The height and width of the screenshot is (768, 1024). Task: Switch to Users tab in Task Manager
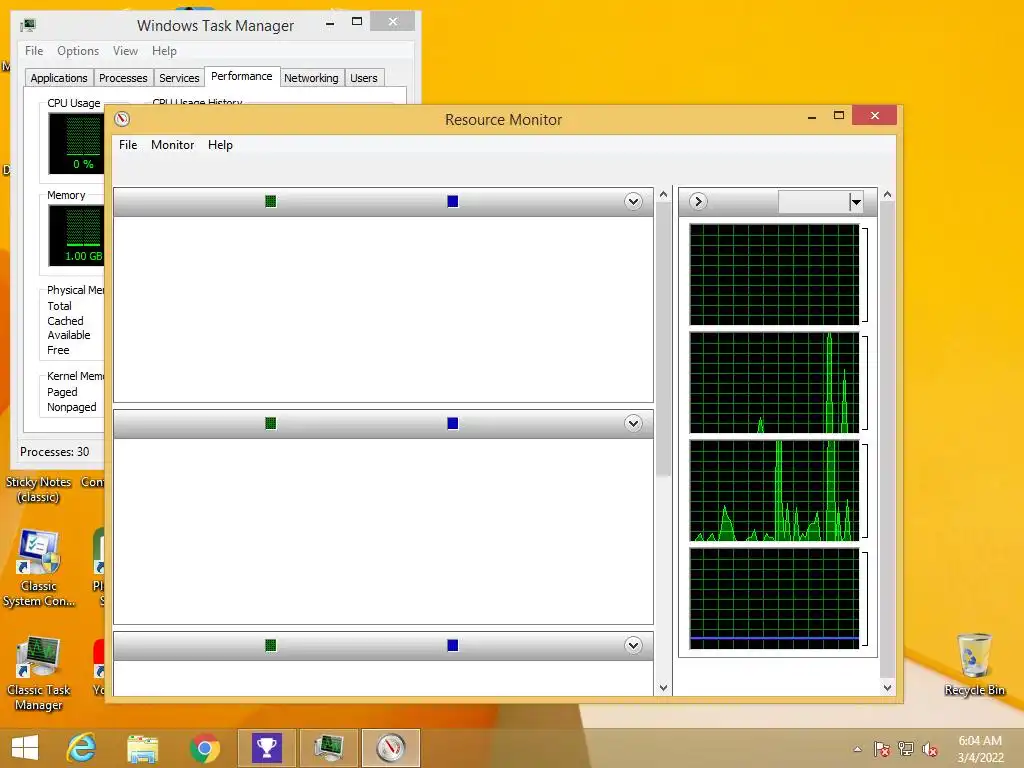pos(364,78)
